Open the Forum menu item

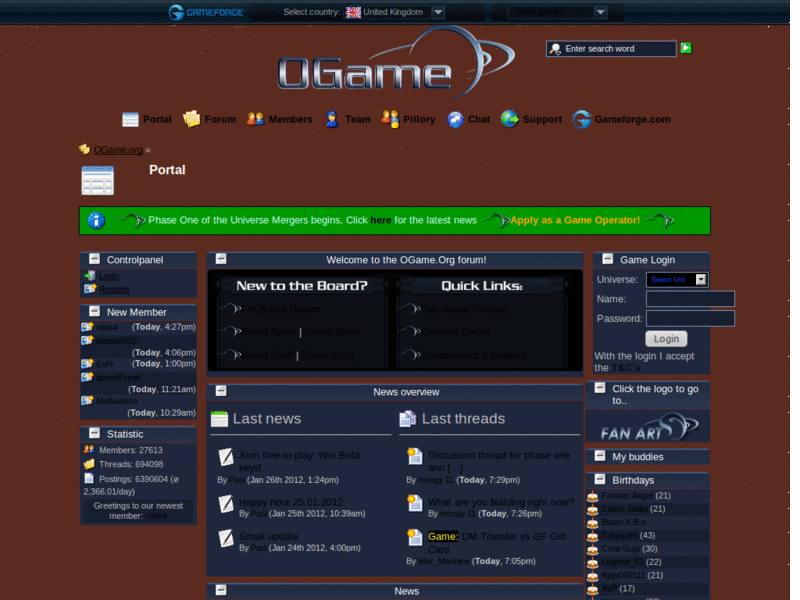(x=220, y=119)
